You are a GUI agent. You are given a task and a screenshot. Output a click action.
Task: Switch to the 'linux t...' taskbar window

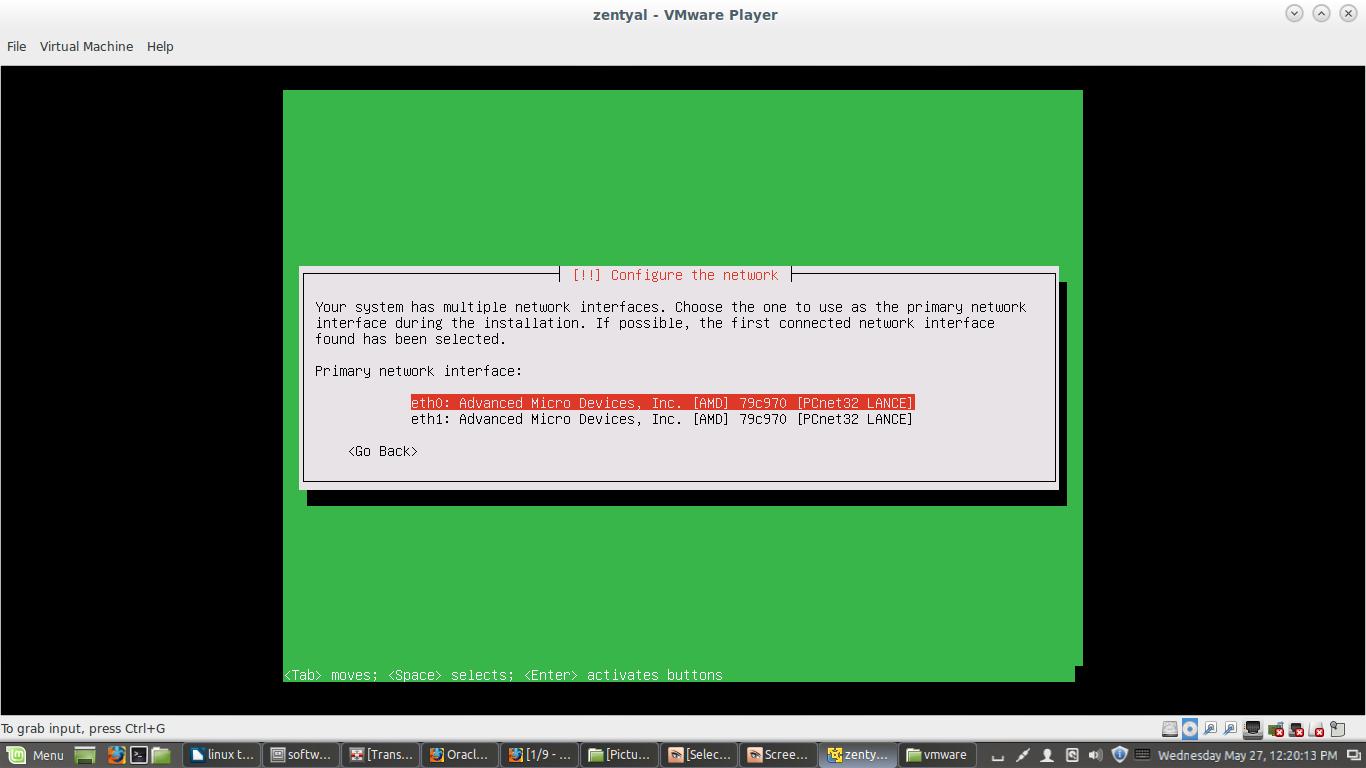coord(221,755)
